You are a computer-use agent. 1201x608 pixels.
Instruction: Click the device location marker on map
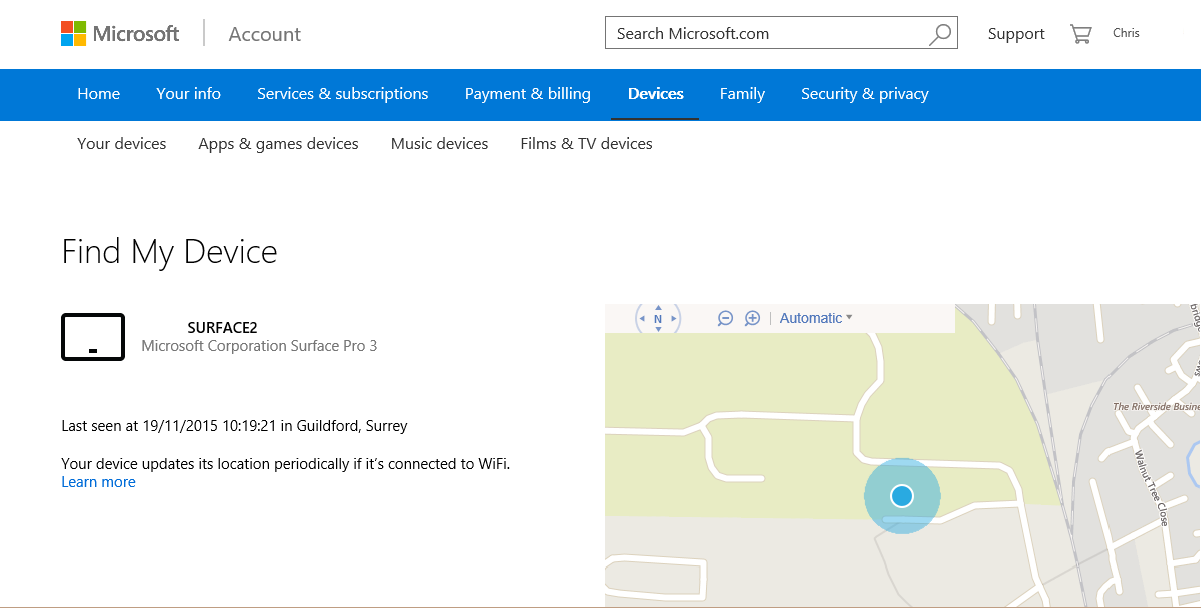pyautogui.click(x=902, y=496)
